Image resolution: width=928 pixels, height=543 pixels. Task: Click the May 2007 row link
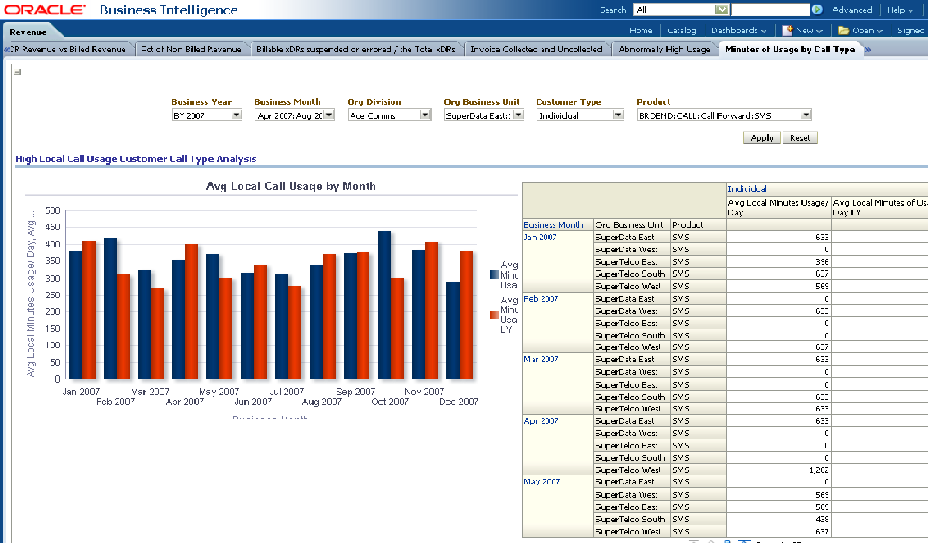(542, 481)
